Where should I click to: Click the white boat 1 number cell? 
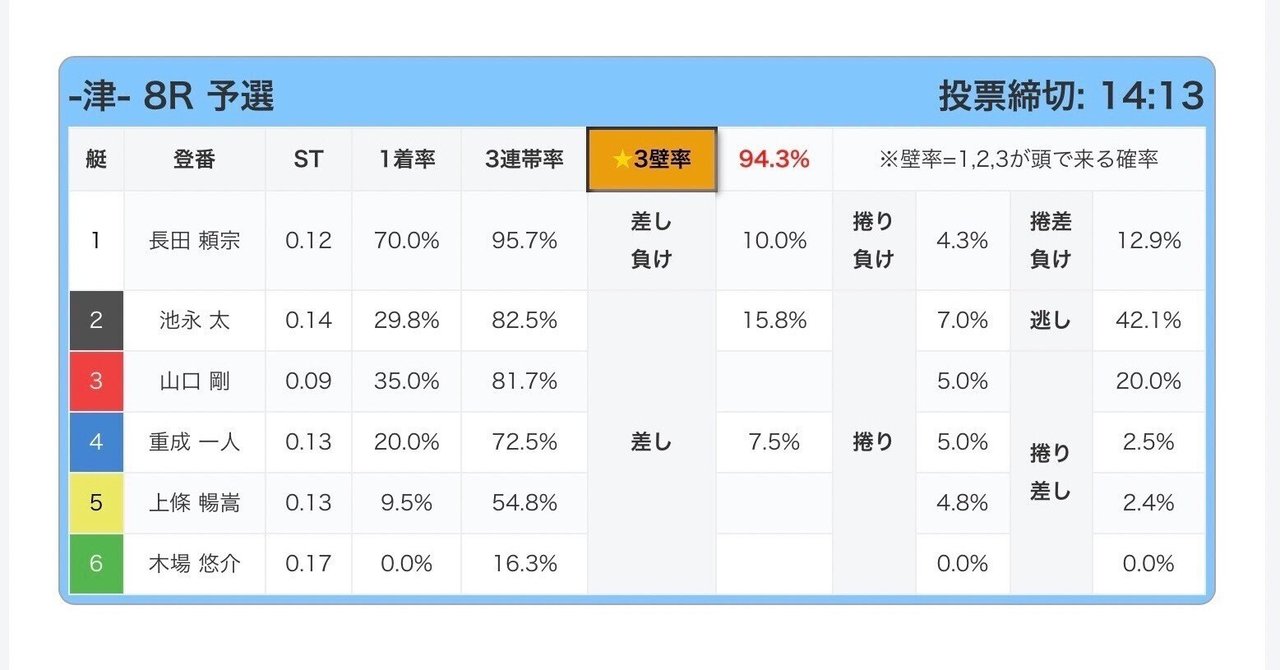[x=96, y=240]
